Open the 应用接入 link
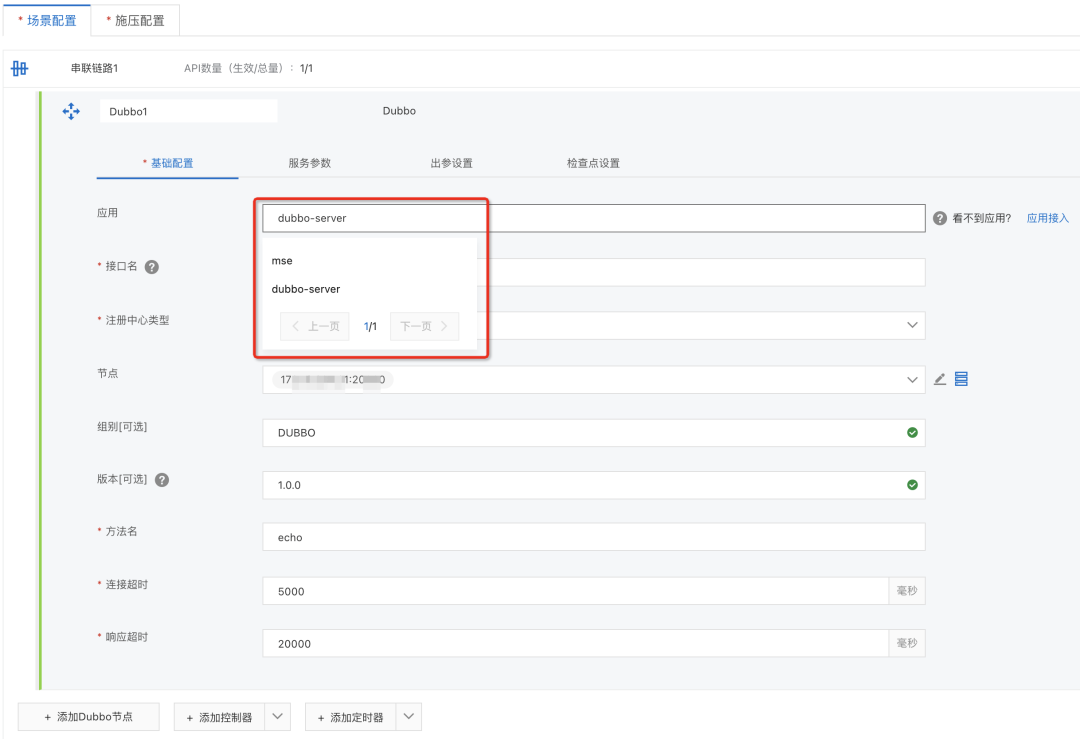 coord(1048,218)
